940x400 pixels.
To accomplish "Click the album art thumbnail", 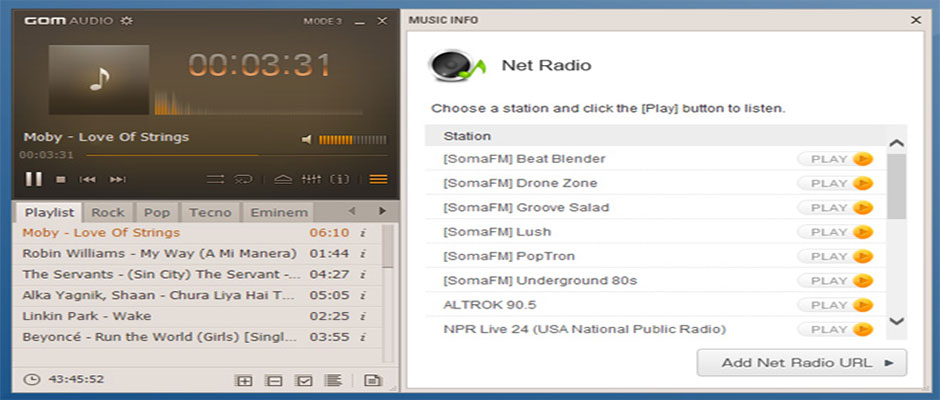I will [99, 79].
